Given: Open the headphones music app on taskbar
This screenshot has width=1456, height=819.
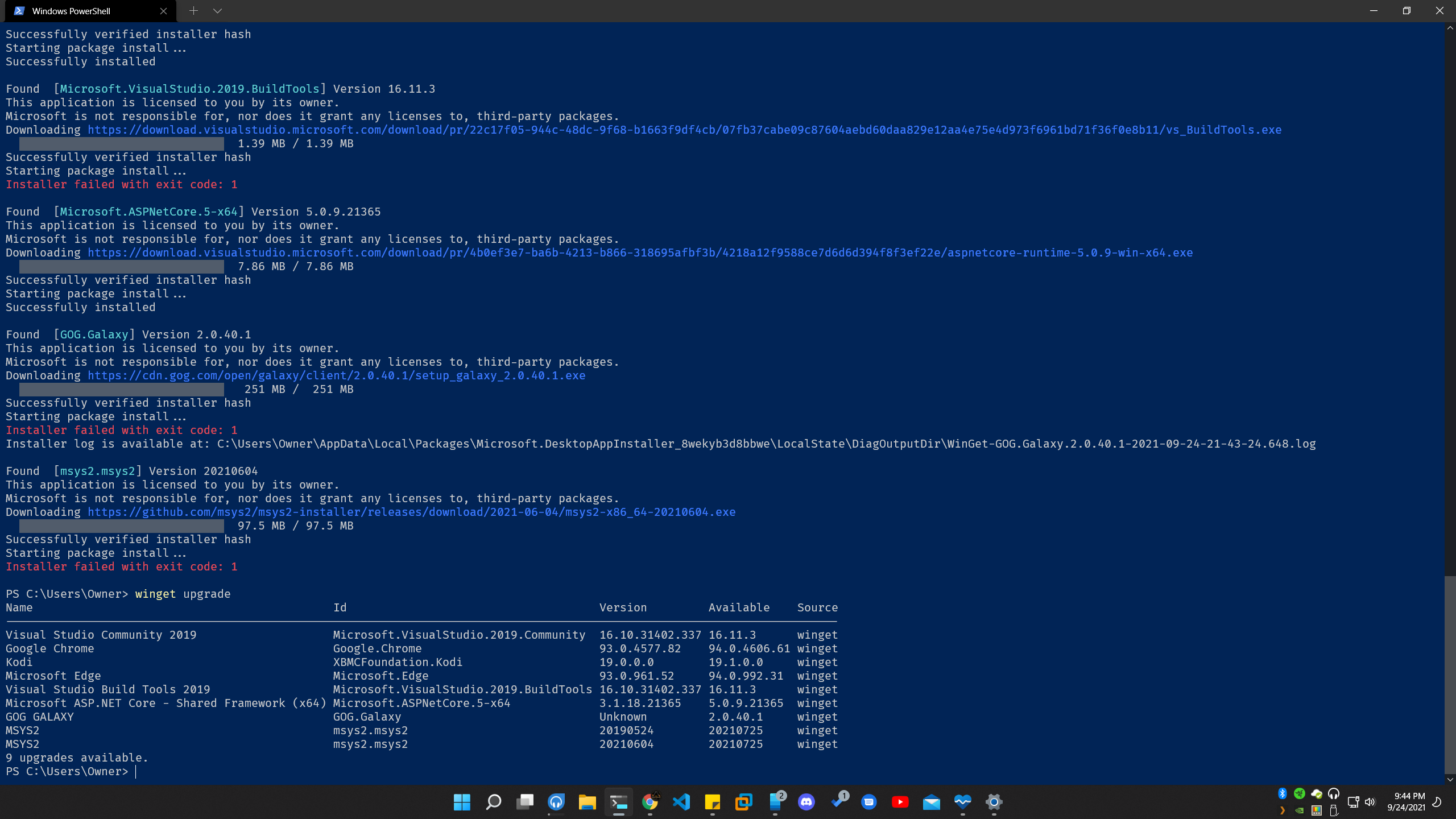Looking at the screenshot, I should (556, 802).
